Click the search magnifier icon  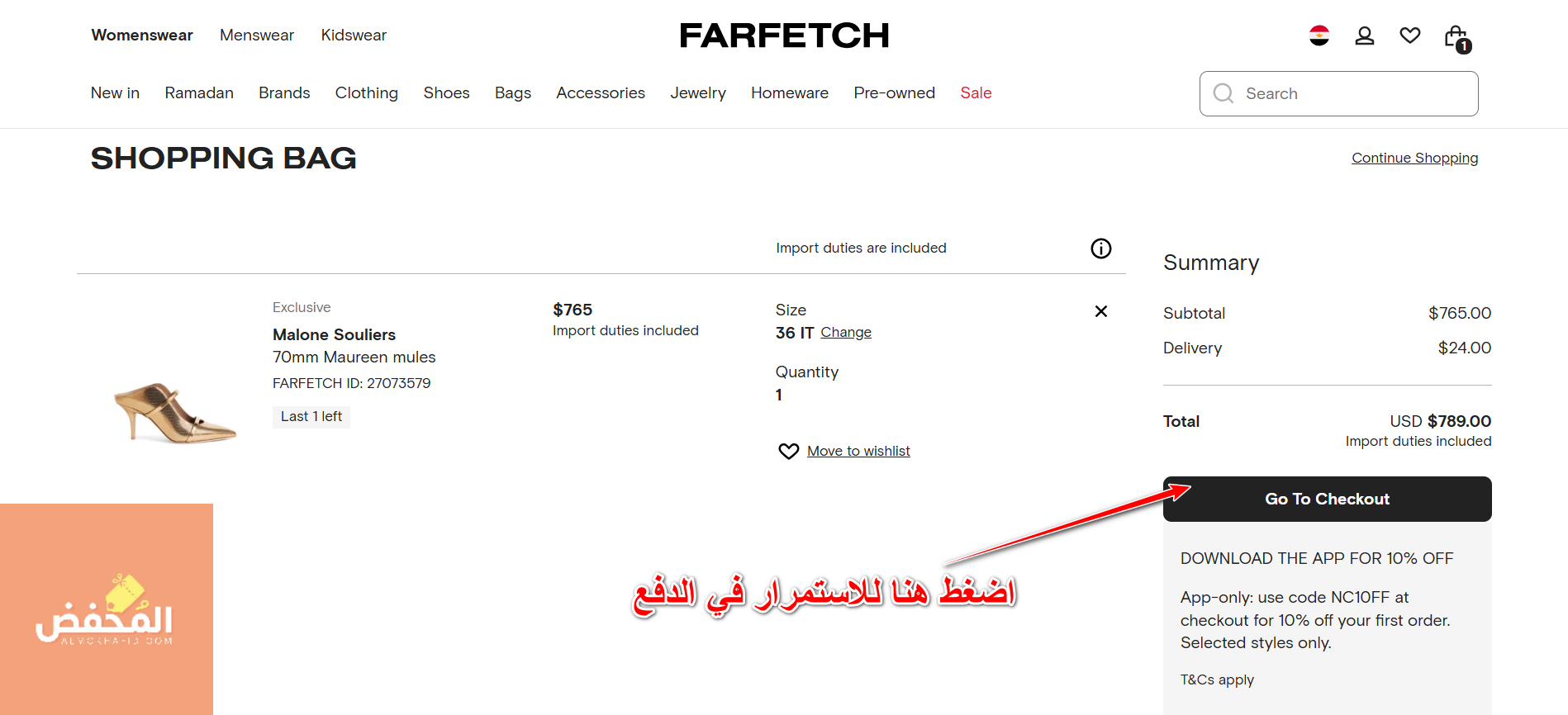click(1223, 93)
